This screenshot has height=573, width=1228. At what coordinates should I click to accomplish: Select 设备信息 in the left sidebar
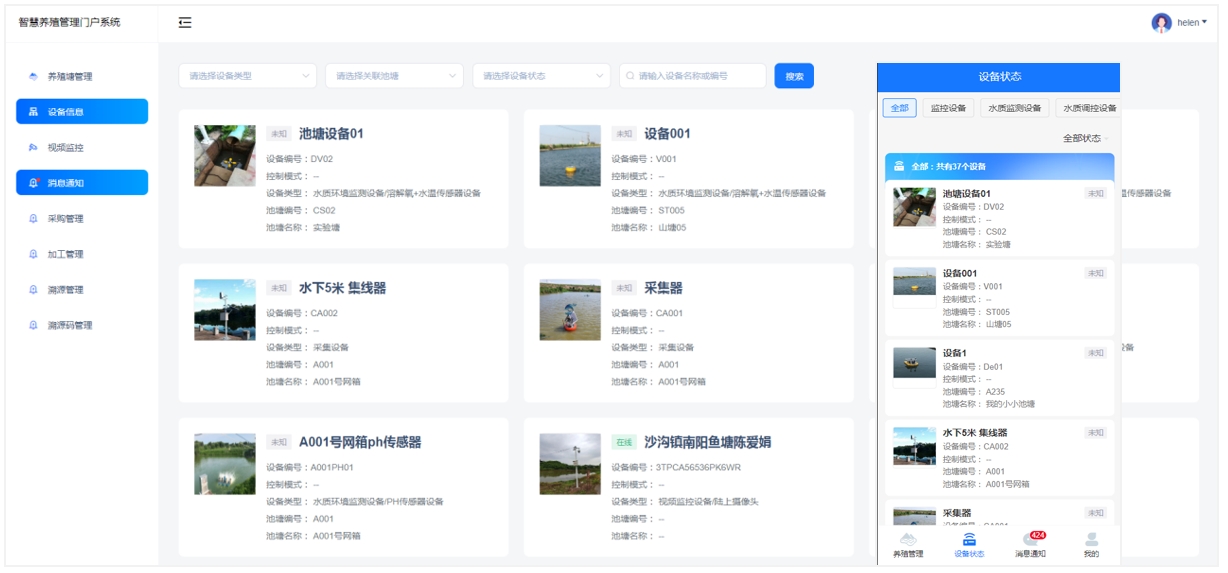click(x=82, y=112)
